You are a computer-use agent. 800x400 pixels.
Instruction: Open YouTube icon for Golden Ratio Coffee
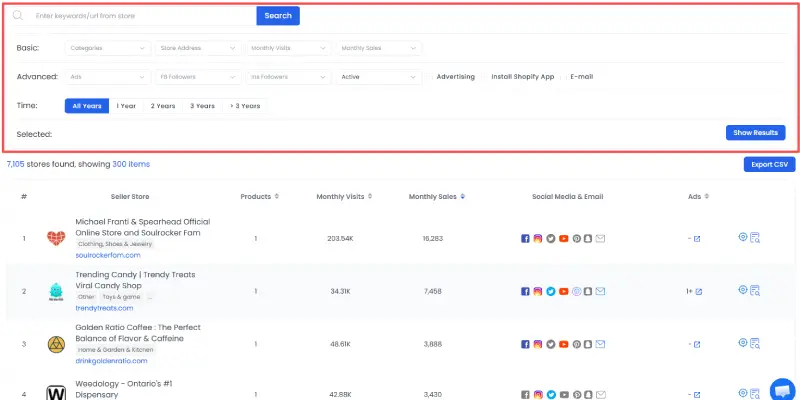[x=563, y=344]
